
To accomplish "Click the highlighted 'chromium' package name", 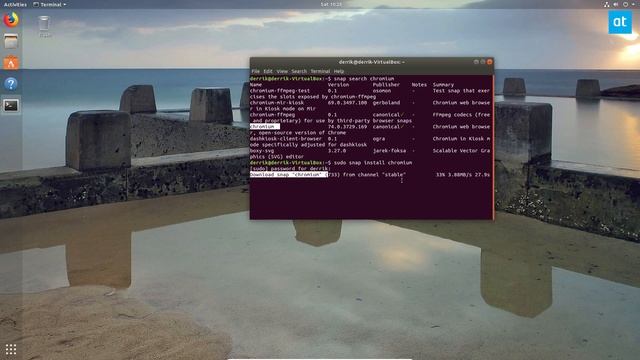I will [x=264, y=127].
